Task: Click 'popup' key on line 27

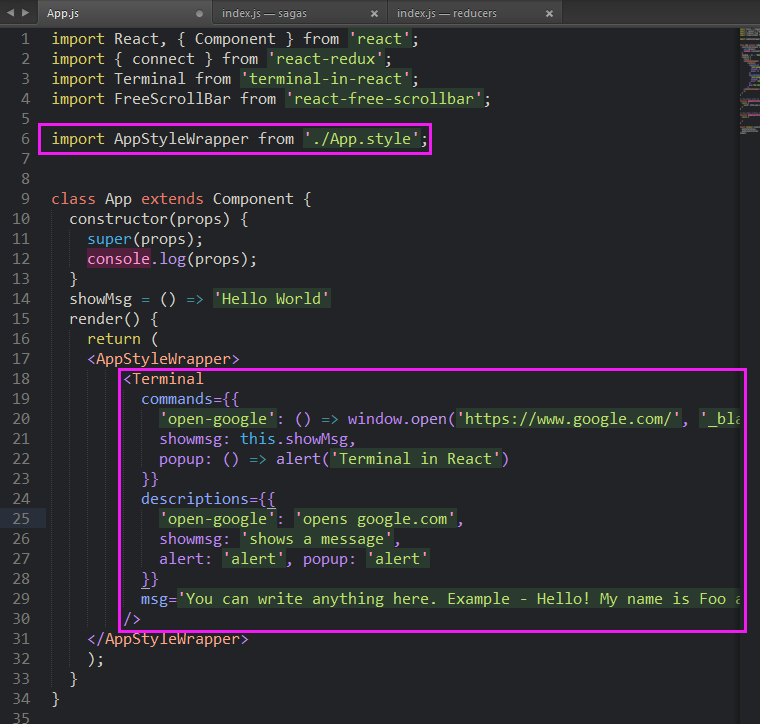Action: pos(325,559)
